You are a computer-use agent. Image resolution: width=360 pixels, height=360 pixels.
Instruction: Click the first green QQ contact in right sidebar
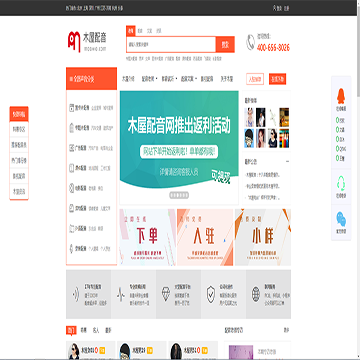[x=341, y=120]
